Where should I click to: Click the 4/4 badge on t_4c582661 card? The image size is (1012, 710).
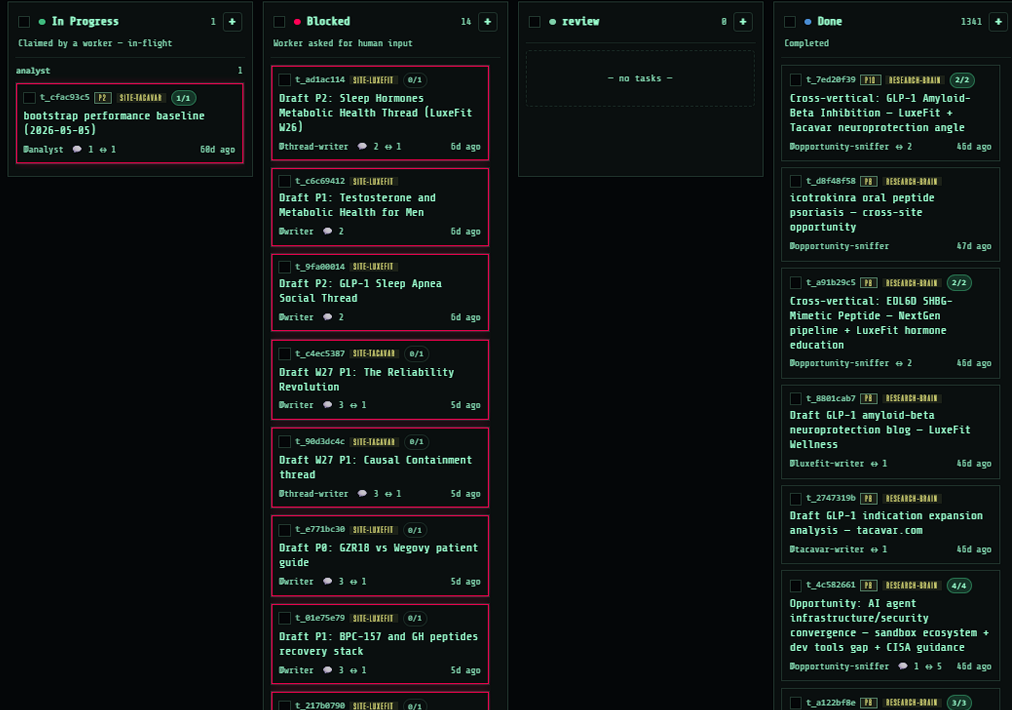tap(959, 586)
